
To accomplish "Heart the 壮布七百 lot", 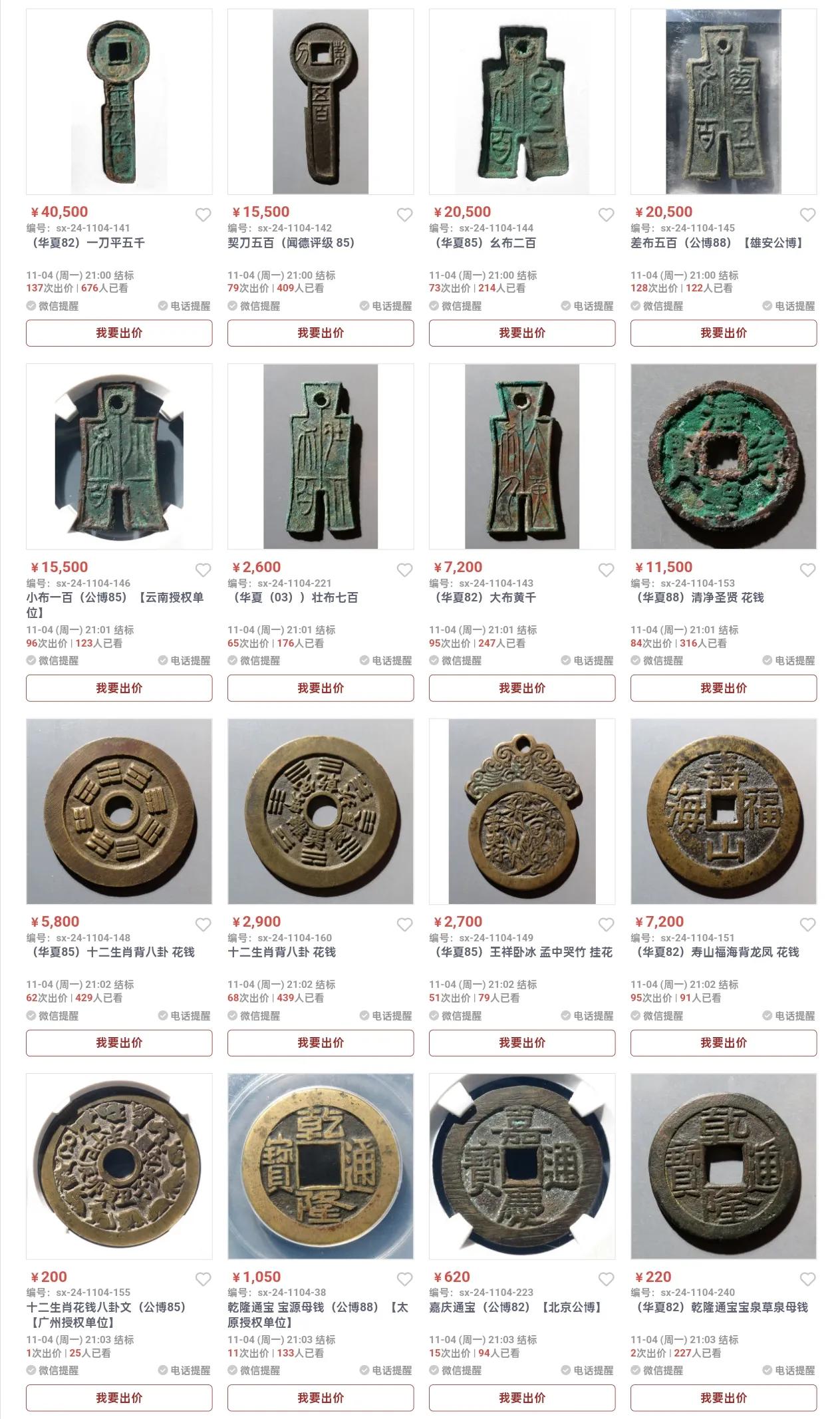I will tap(404, 570).
